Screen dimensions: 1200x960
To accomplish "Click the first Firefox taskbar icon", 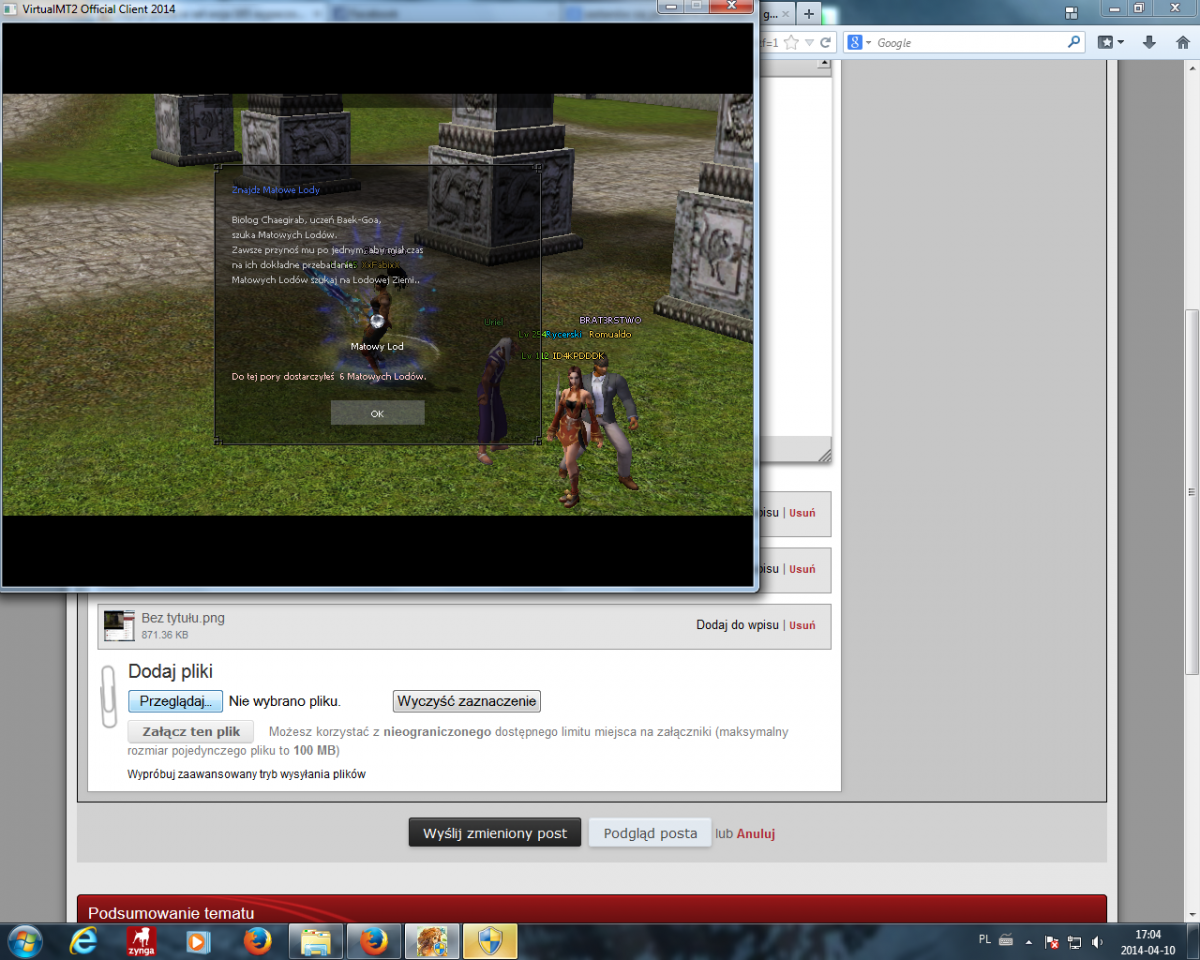I will [x=257, y=941].
